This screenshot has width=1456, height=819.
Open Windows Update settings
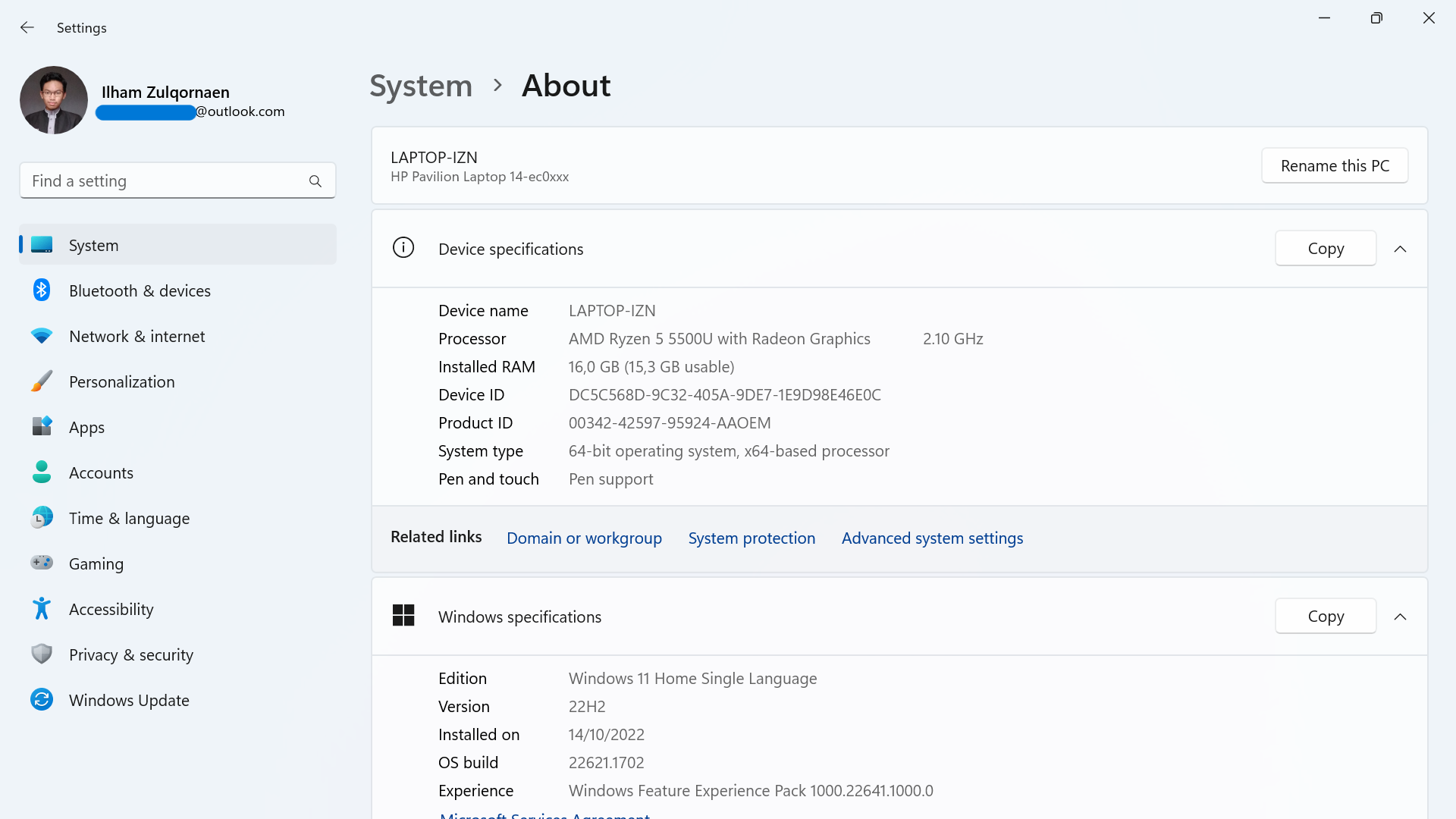pos(128,700)
